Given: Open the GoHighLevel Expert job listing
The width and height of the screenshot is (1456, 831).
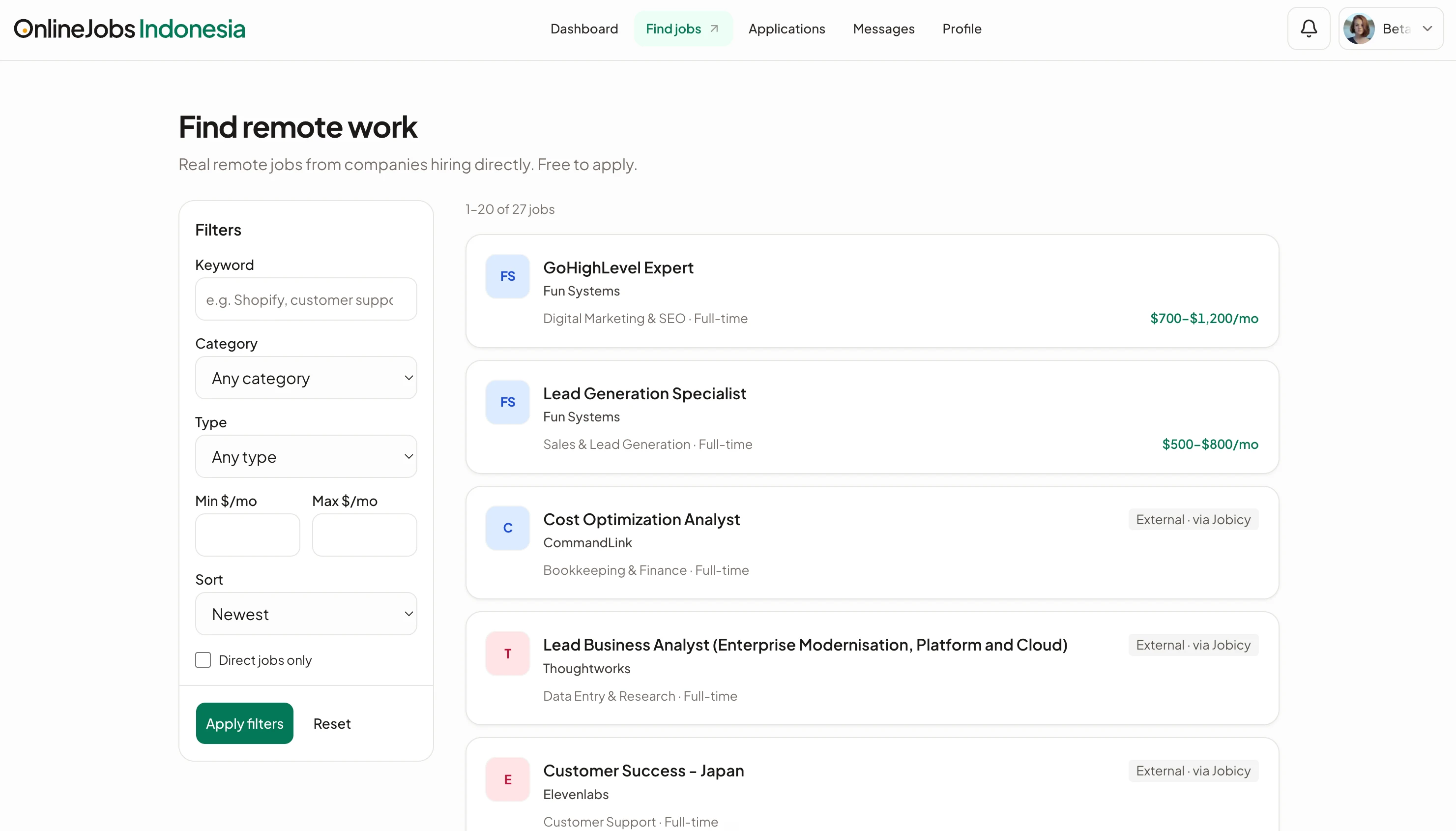Looking at the screenshot, I should point(618,267).
